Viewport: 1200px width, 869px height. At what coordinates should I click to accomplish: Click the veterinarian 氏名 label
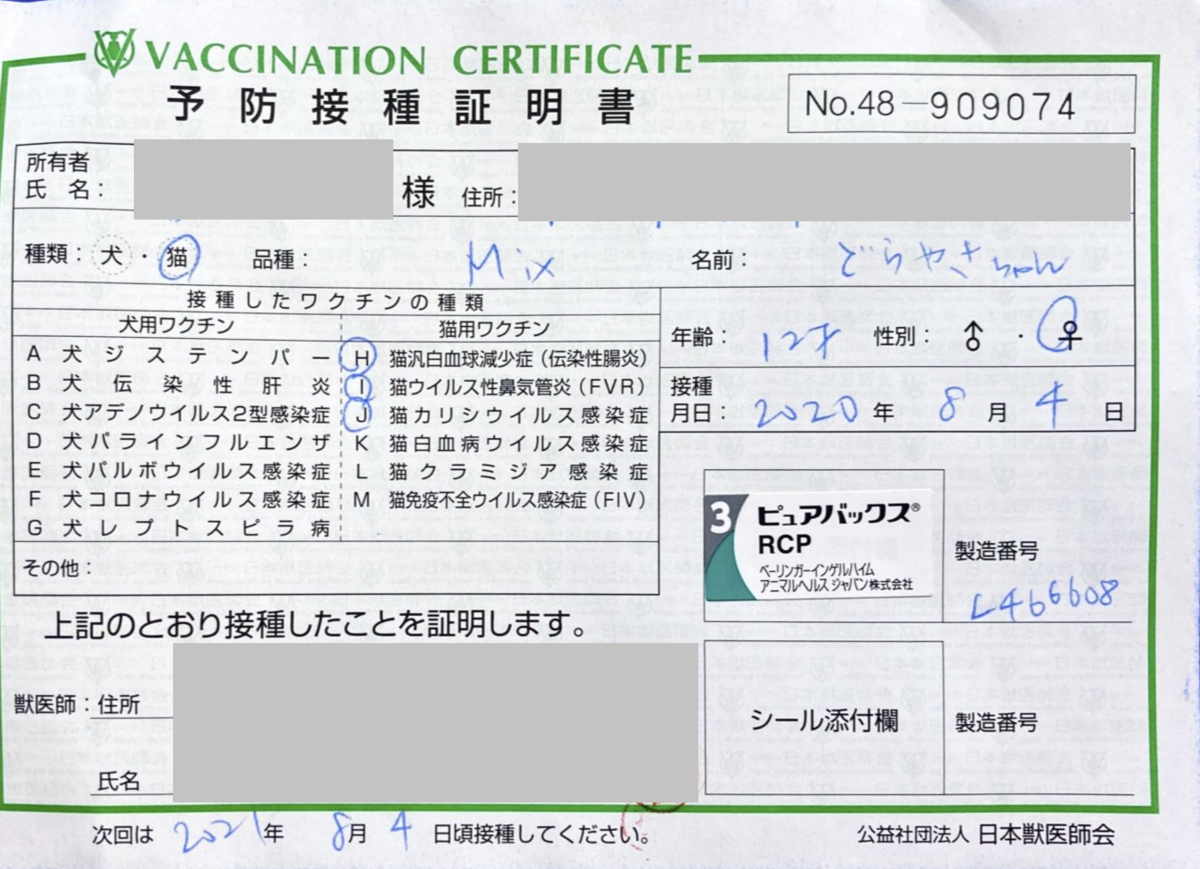click(x=119, y=782)
